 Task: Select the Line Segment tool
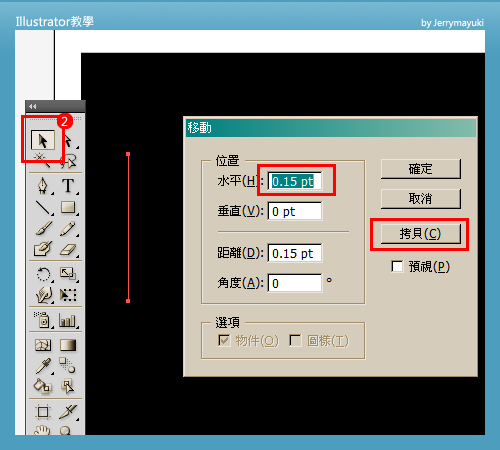point(43,207)
